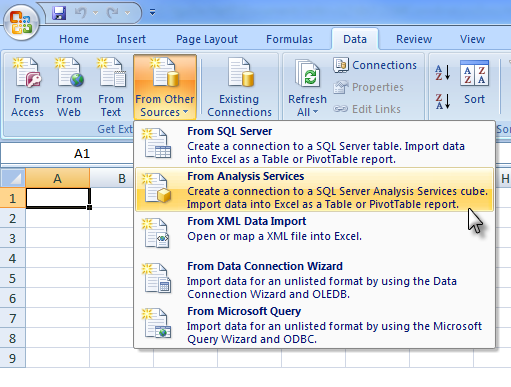The width and height of the screenshot is (511, 387).
Task: Select row 8 header
Action: (x=13, y=338)
